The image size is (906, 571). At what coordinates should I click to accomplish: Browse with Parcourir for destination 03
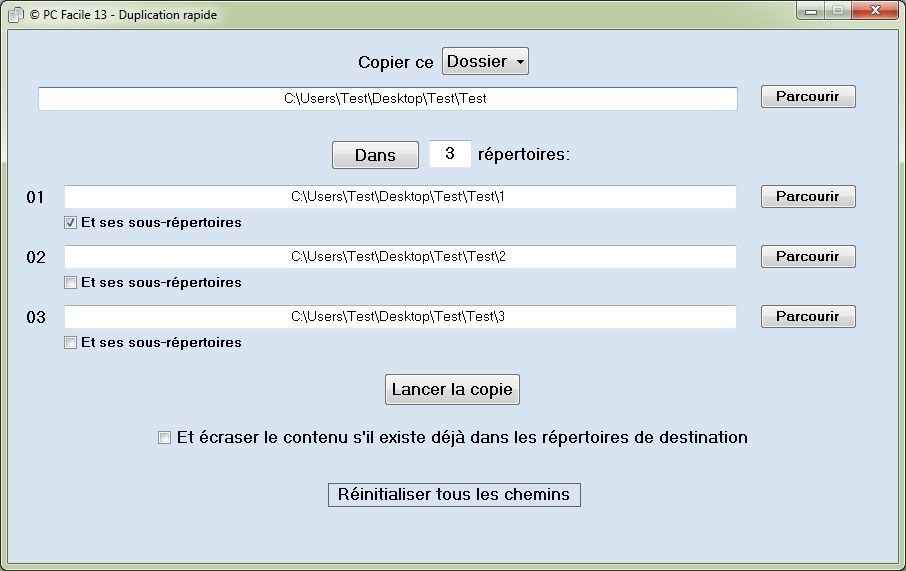click(808, 317)
